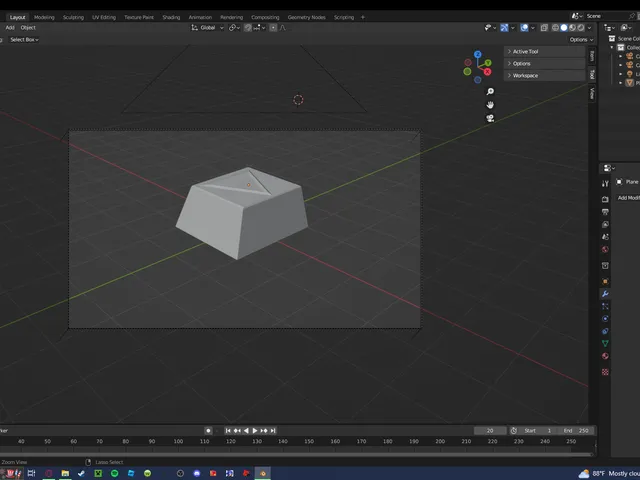
Task: Switch to material preview shading
Action: click(572, 28)
